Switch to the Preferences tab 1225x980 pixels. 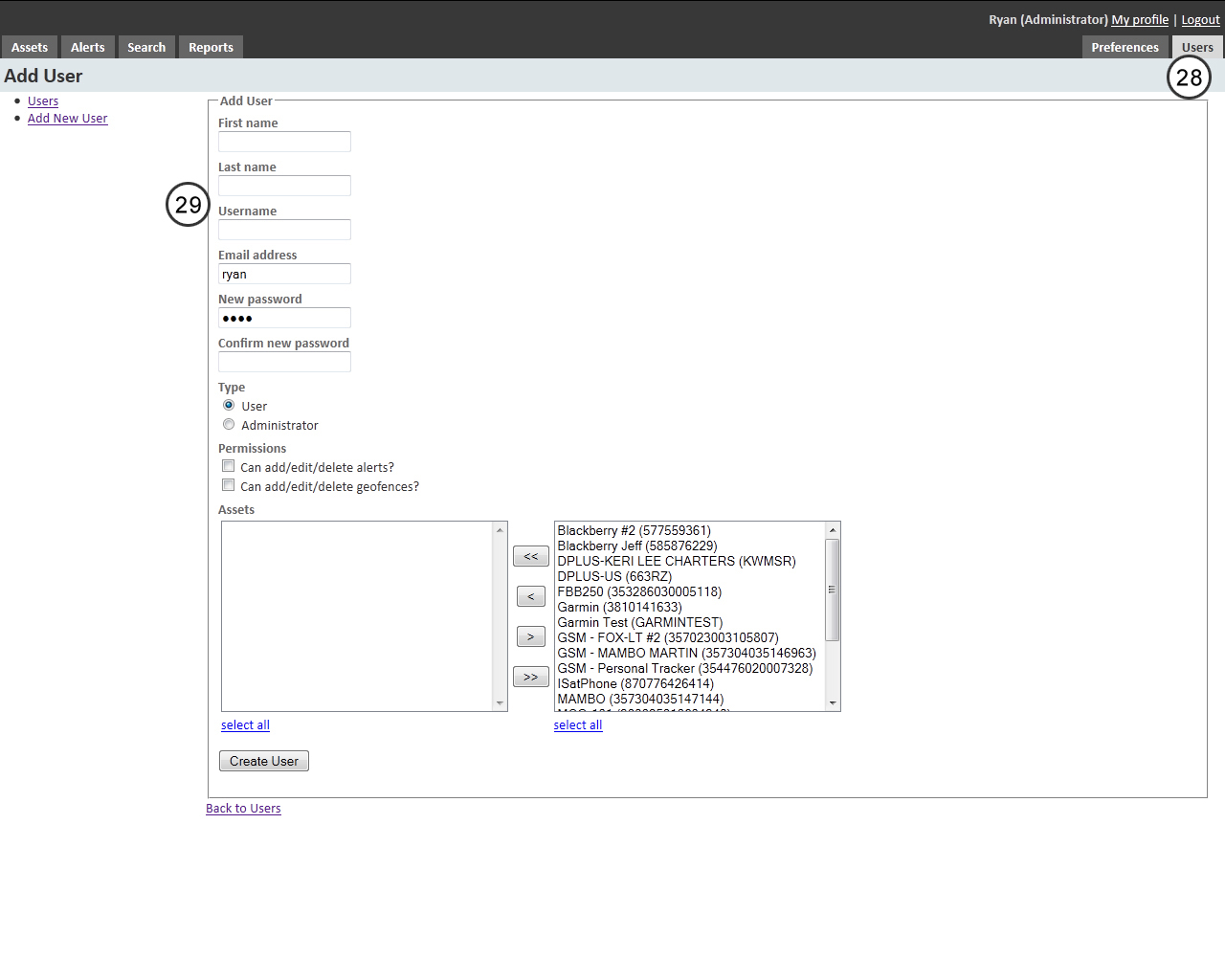point(1125,46)
